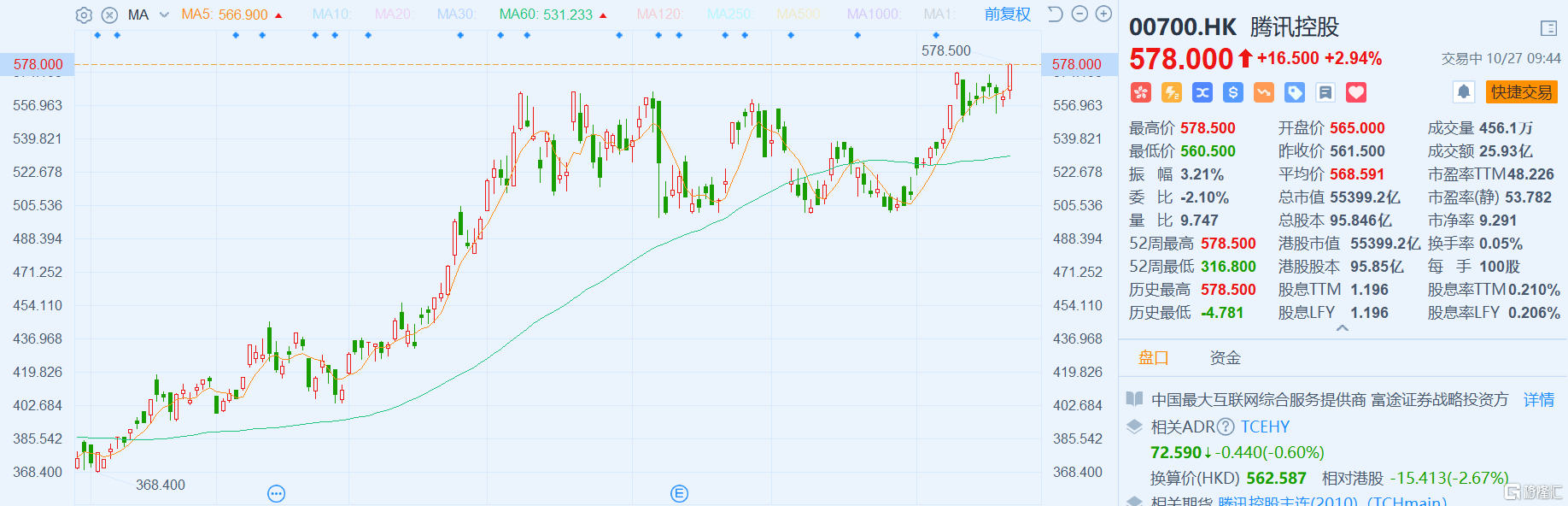Image resolution: width=1568 pixels, height=506 pixels.
Task: Click the chart undo arrow icon
Action: [x=1056, y=15]
